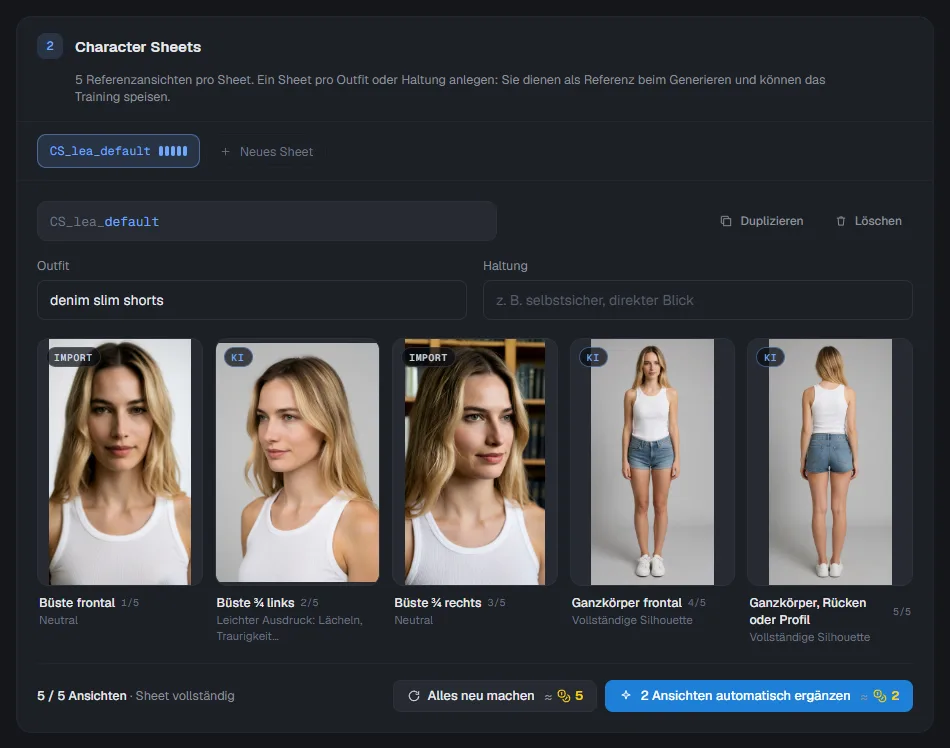Image resolution: width=950 pixels, height=748 pixels.
Task: Click the duplicate icon beside Duplizieren
Action: (x=726, y=221)
